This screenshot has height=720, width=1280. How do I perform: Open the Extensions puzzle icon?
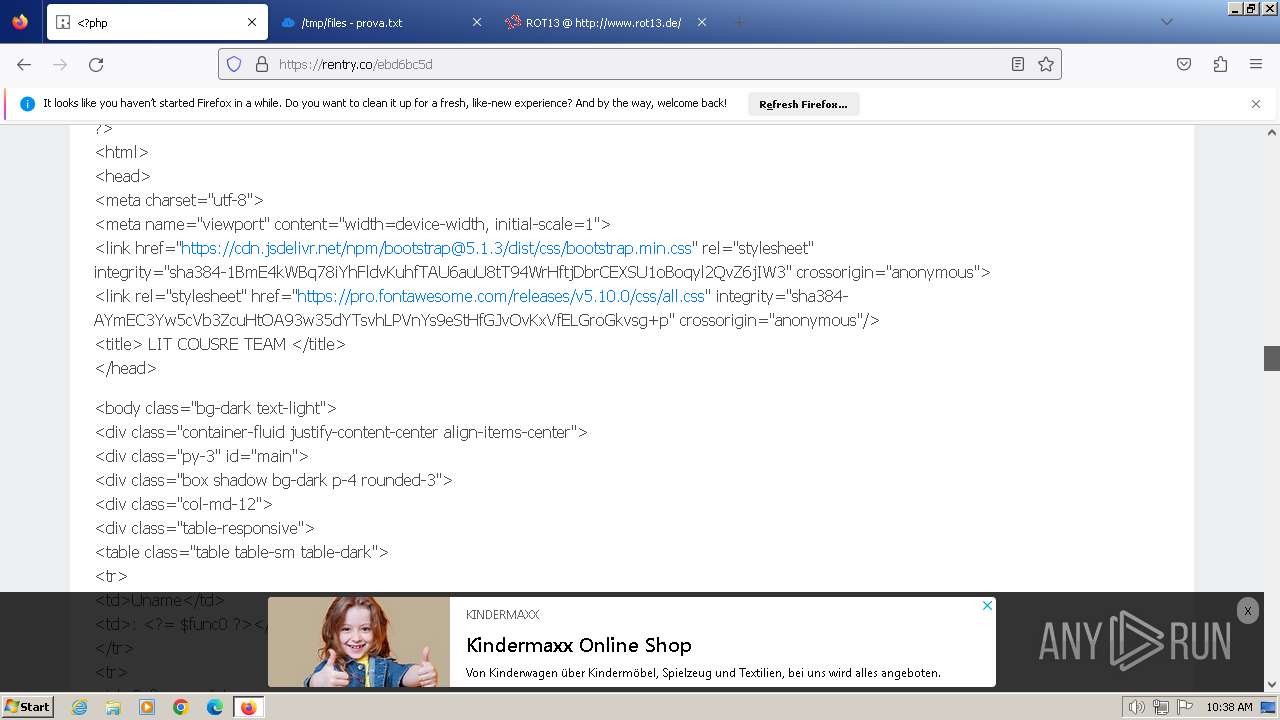coord(1220,64)
